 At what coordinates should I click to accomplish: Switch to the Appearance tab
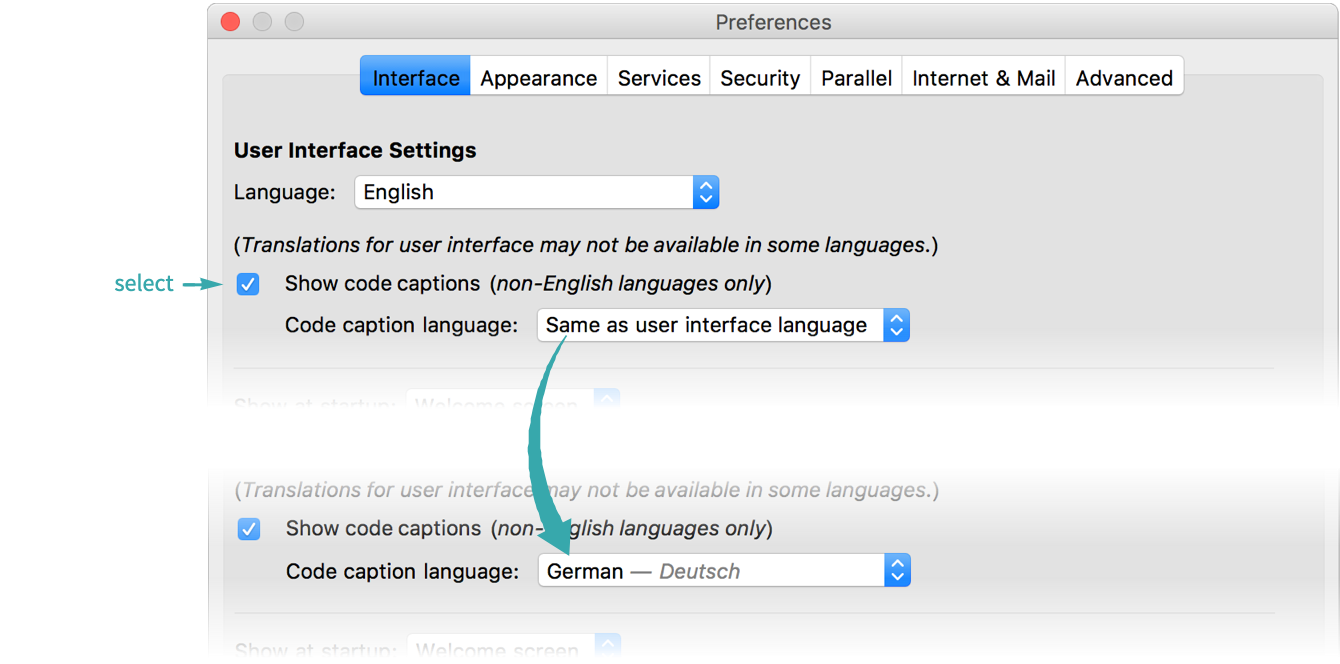tap(538, 78)
